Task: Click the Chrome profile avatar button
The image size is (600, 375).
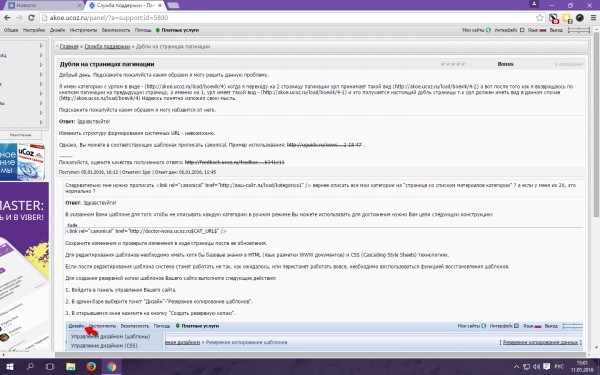Action: [x=534, y=4]
